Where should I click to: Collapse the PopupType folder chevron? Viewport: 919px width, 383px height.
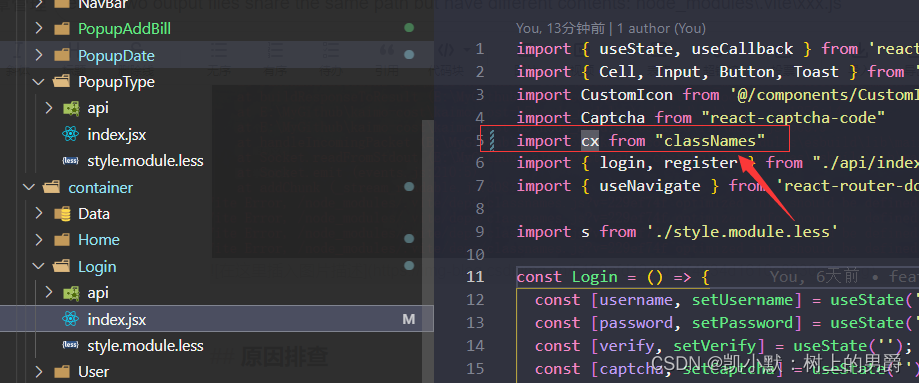(x=39, y=82)
